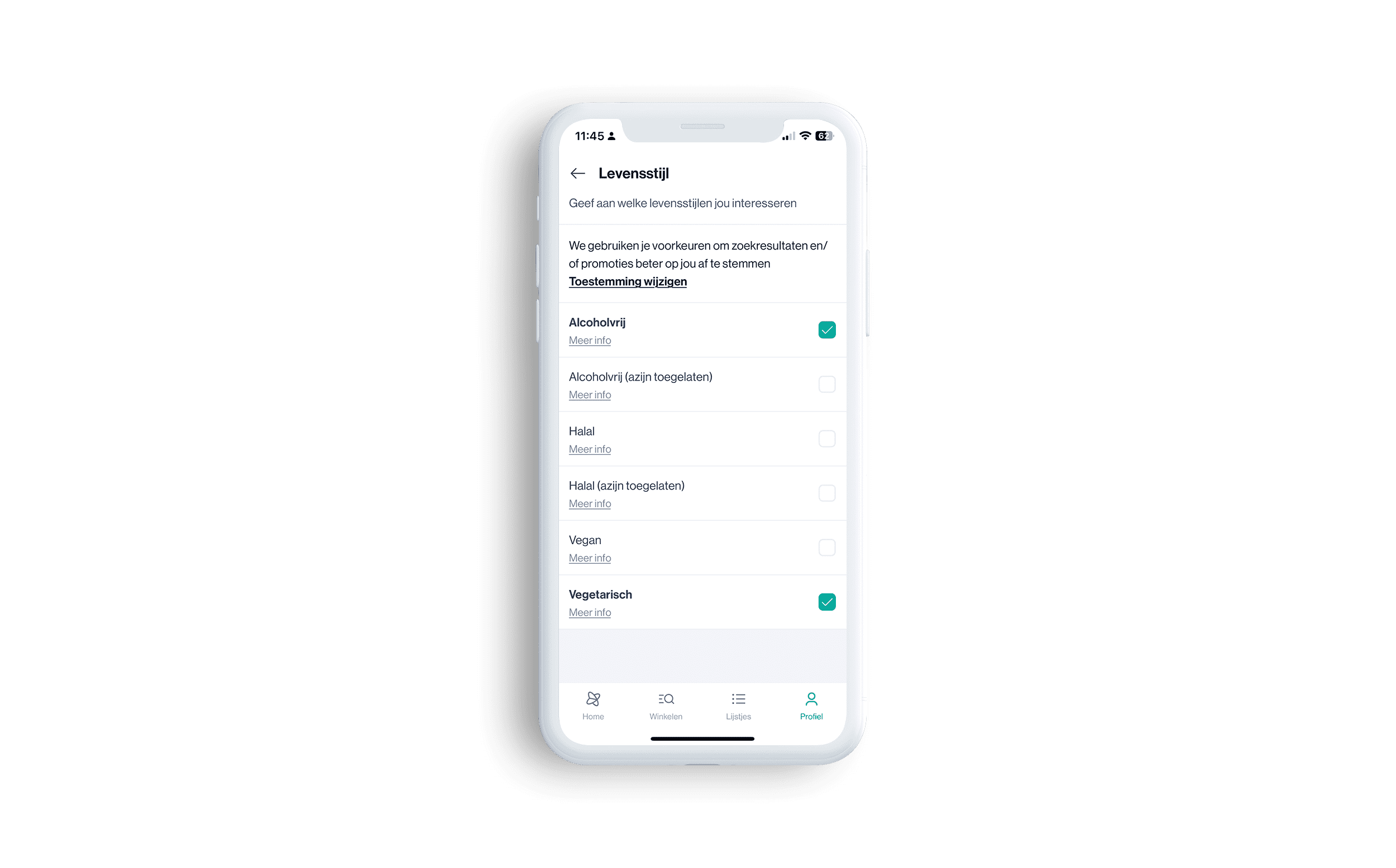
Task: Select the Profiel tab
Action: click(811, 705)
